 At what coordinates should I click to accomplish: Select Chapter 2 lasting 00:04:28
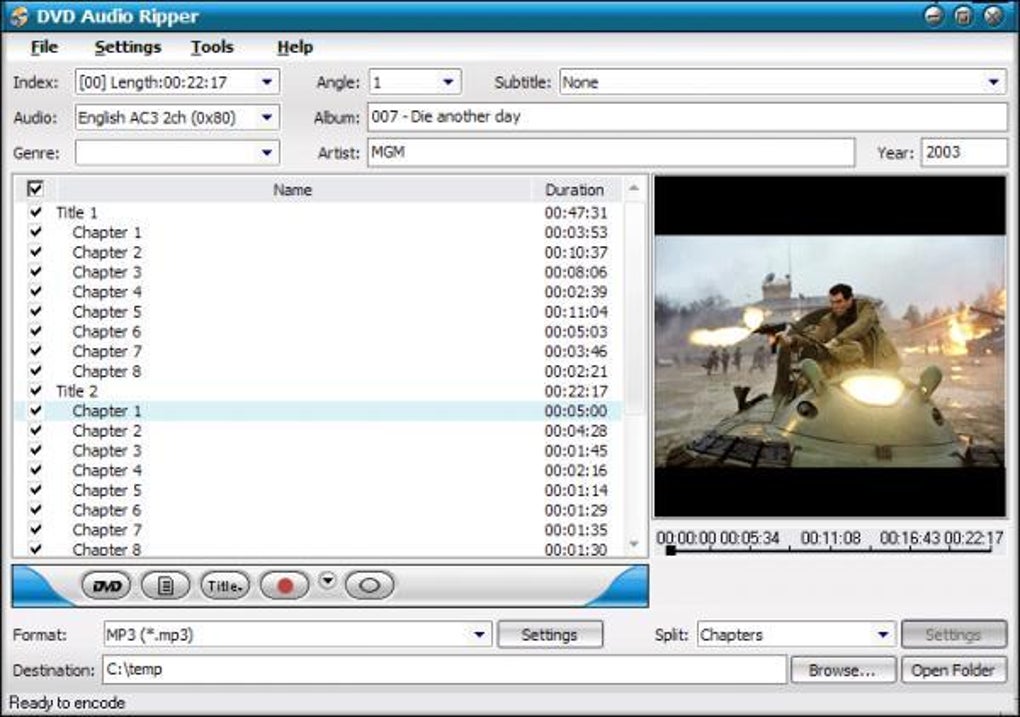(318, 430)
